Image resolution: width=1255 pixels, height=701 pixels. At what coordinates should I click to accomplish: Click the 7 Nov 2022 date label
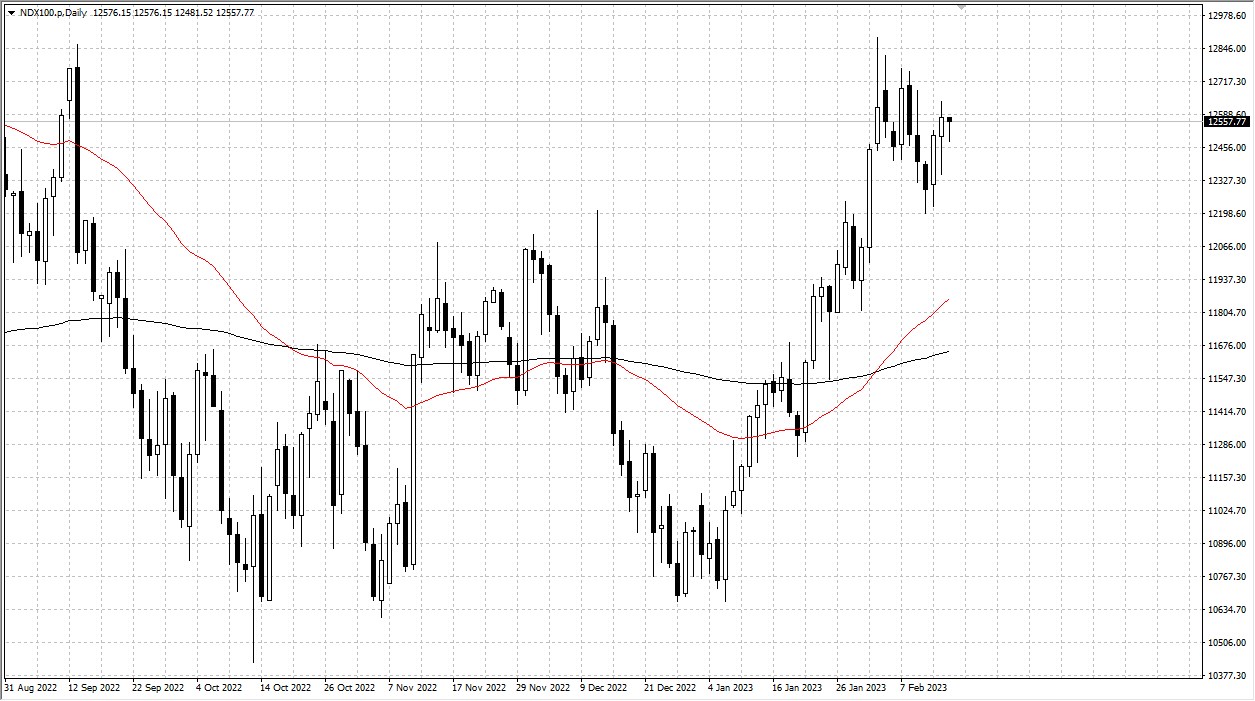(413, 688)
